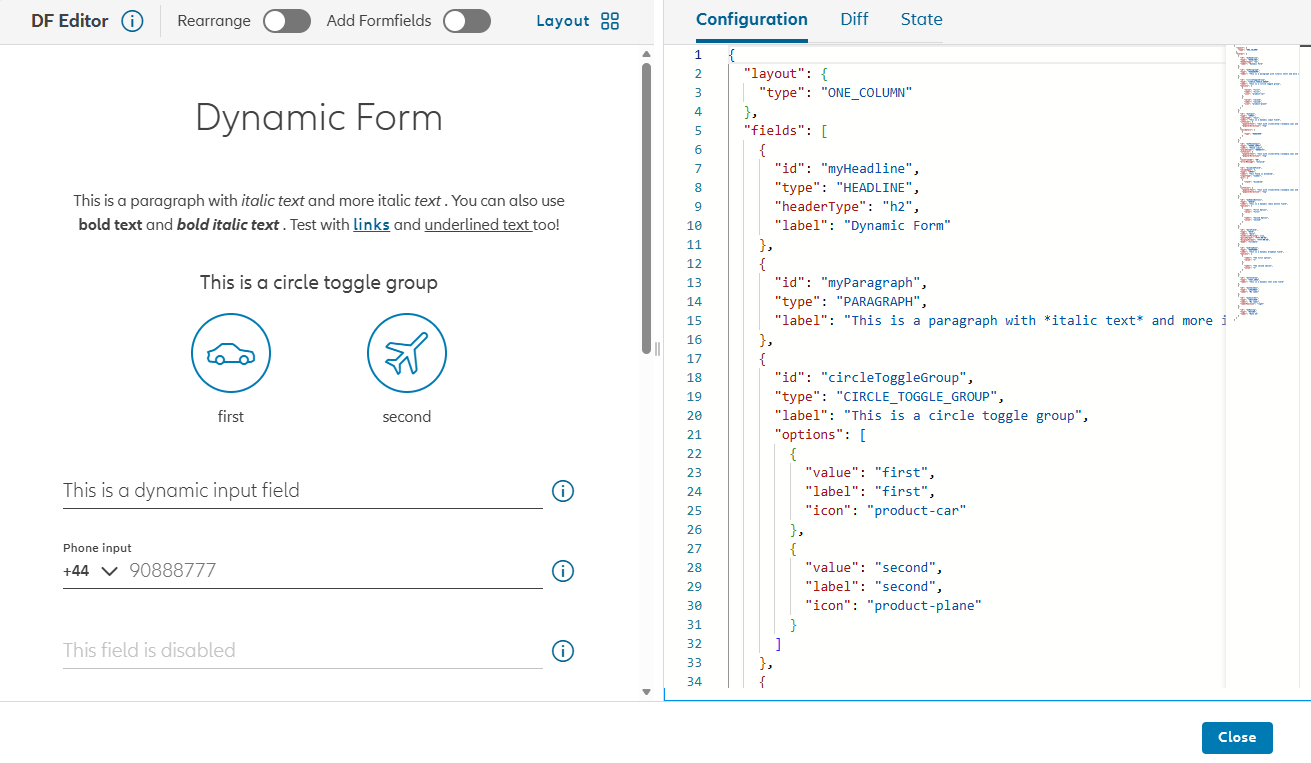
Task: Open the Layout grid icon
Action: point(610,21)
